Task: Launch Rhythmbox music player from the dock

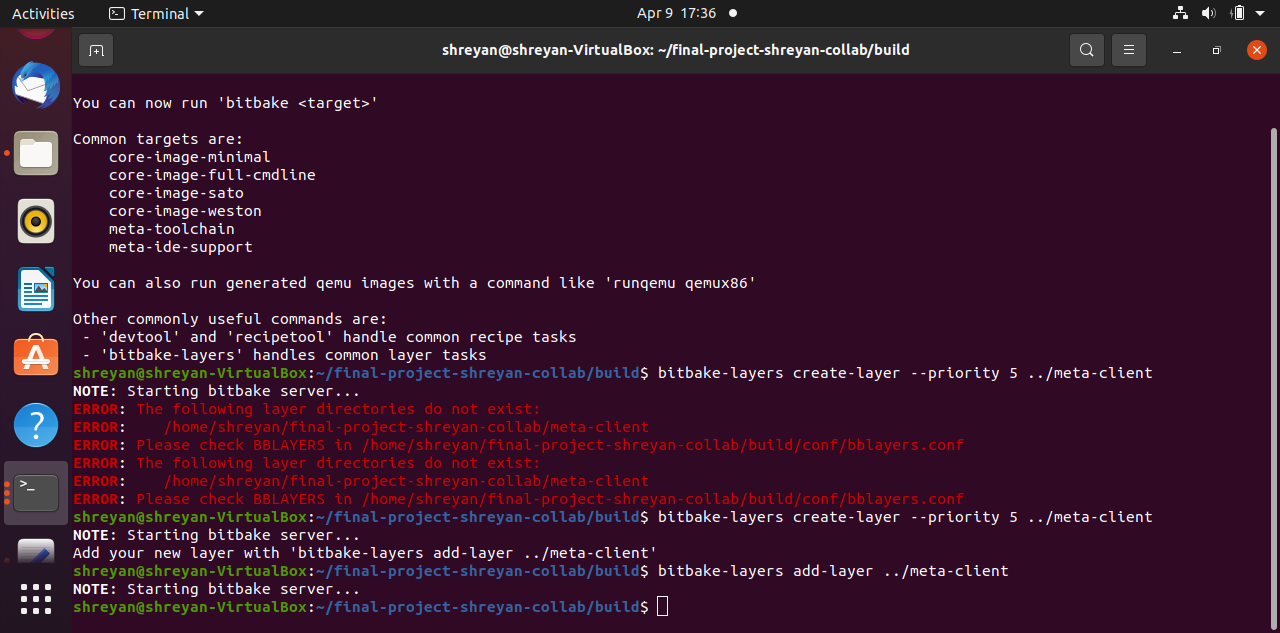Action: point(36,221)
